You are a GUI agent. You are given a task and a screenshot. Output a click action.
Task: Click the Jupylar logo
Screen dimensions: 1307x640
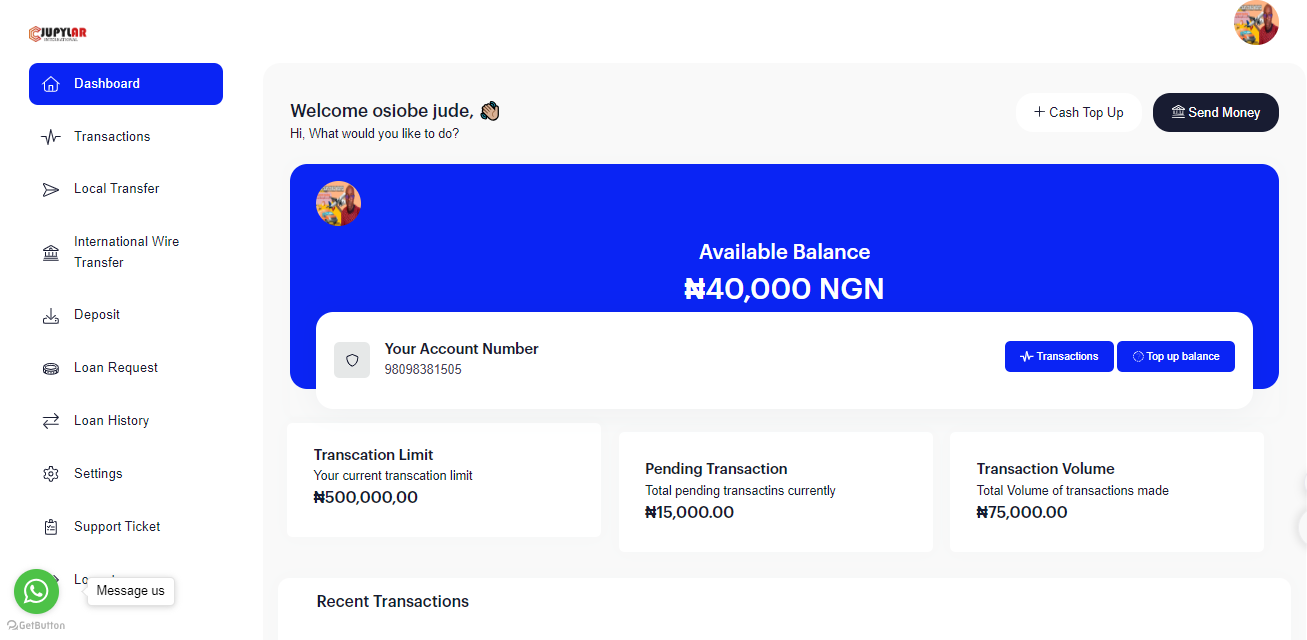pos(58,33)
